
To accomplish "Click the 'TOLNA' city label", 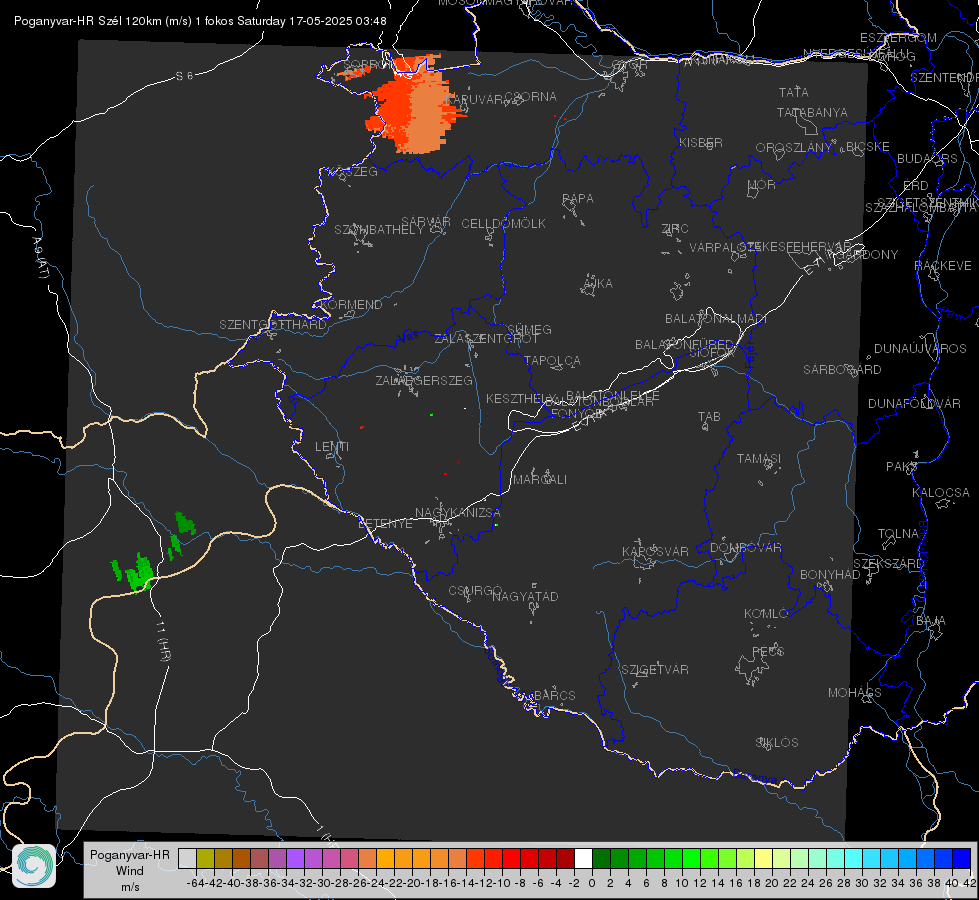I will [898, 534].
